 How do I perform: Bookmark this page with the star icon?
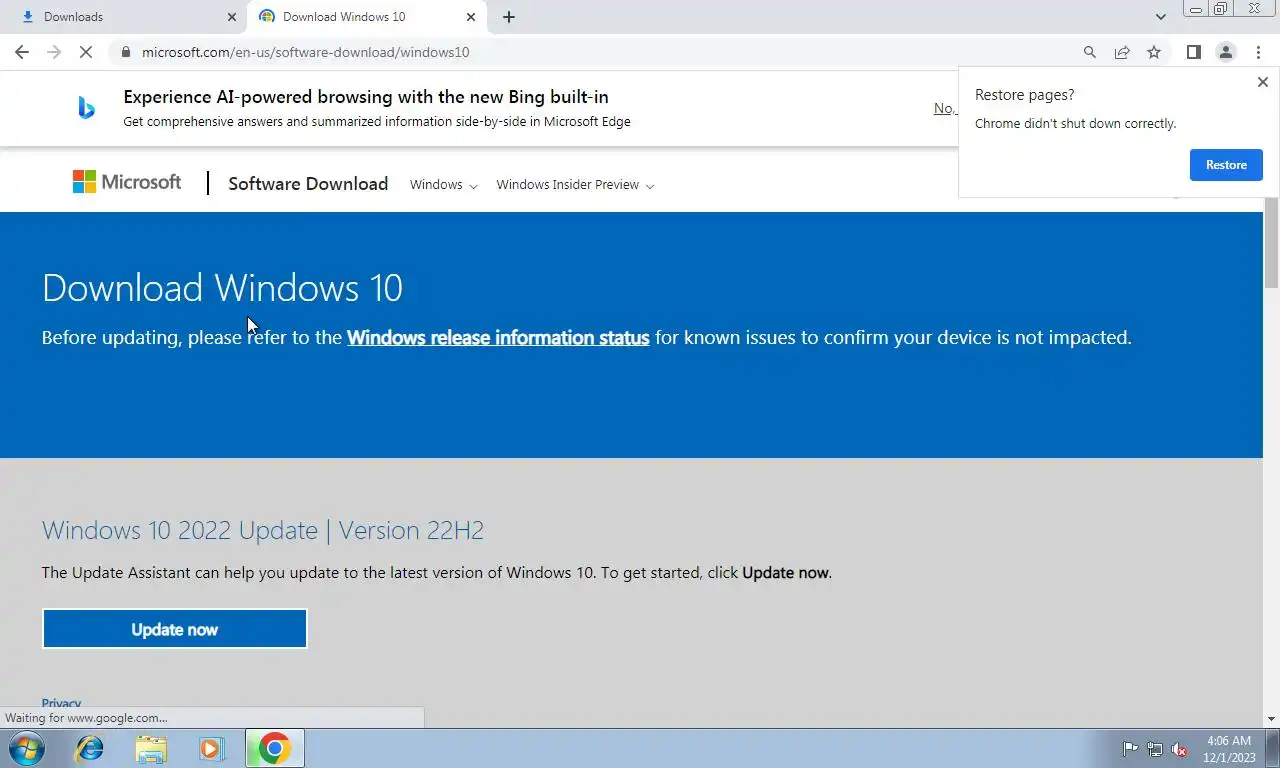pyautogui.click(x=1154, y=52)
